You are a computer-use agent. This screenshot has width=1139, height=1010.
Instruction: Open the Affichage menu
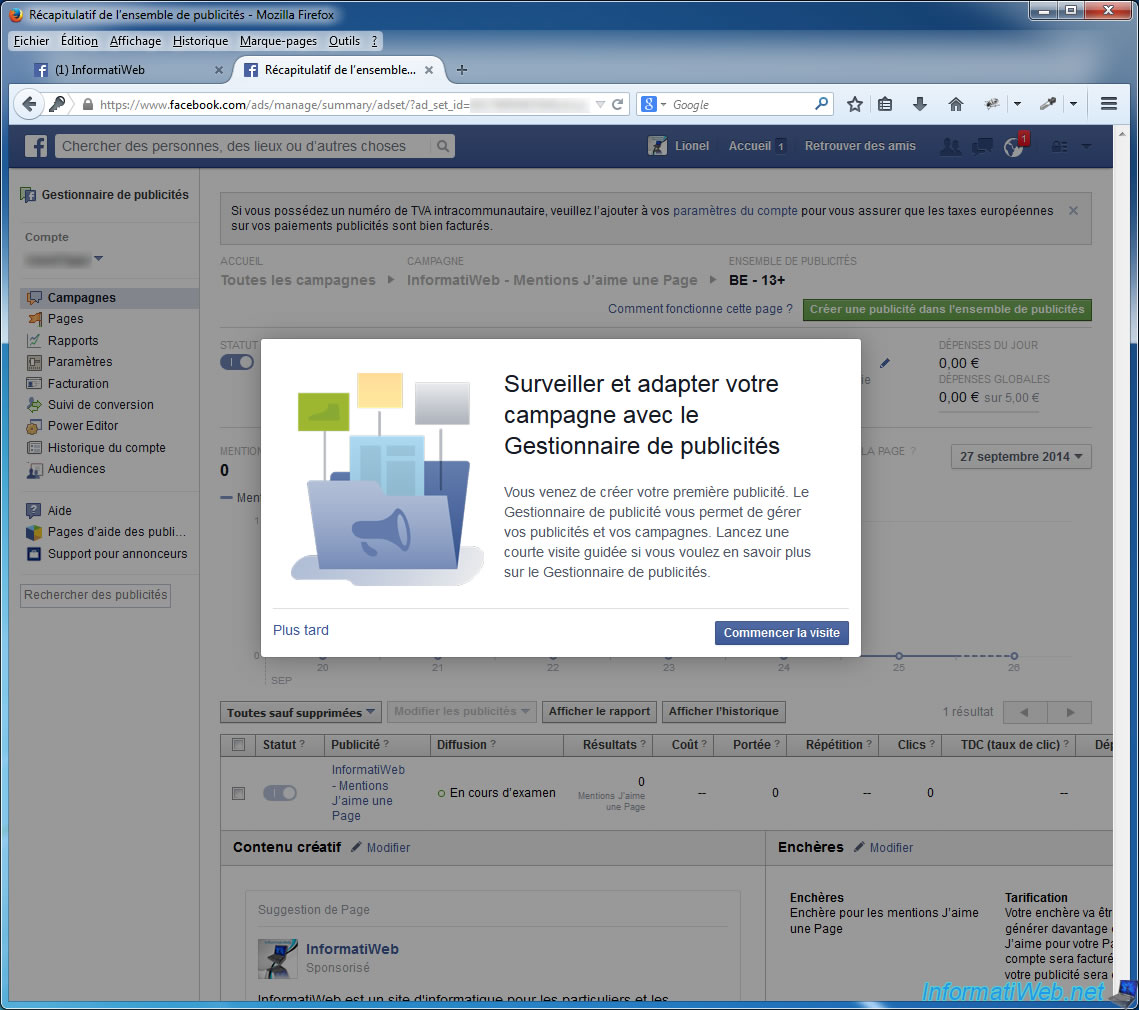(135, 41)
